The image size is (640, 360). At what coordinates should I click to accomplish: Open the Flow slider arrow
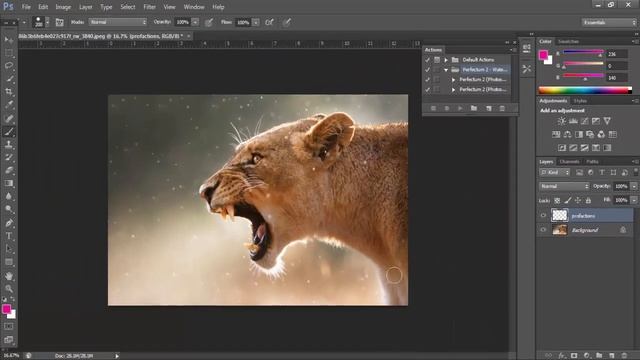pyautogui.click(x=256, y=22)
